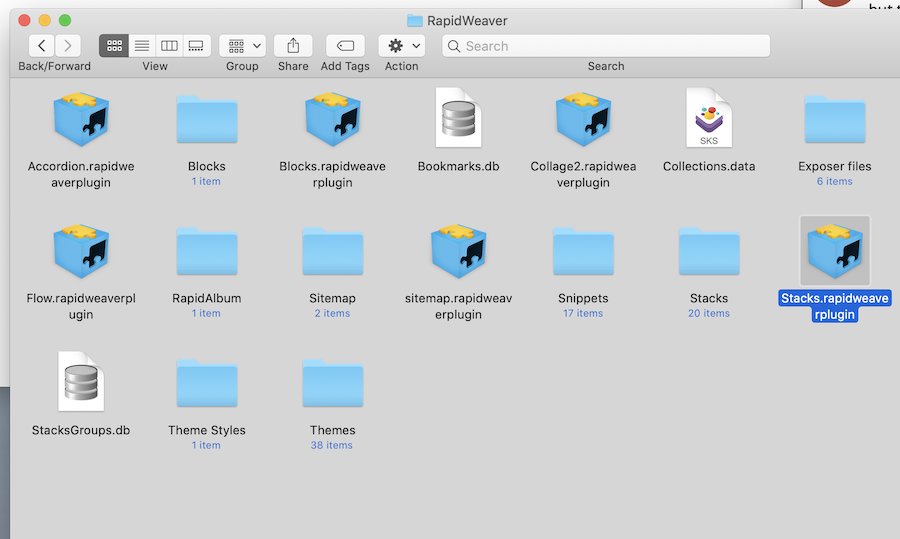Go forward with the Forward arrow
The height and width of the screenshot is (539, 900).
68,46
